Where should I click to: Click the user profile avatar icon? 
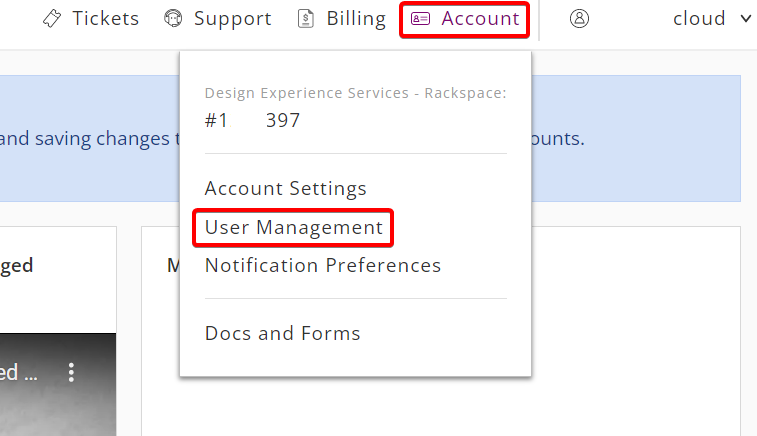(579, 19)
